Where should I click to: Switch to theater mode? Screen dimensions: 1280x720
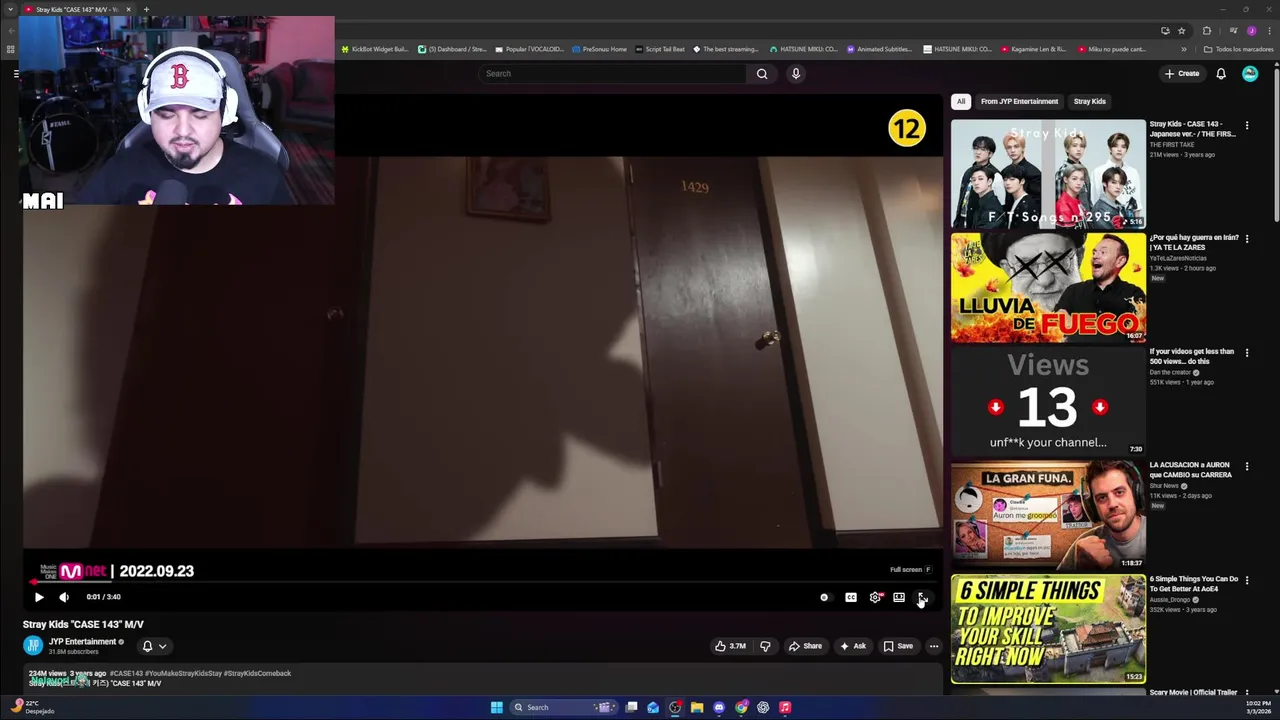[899, 597]
